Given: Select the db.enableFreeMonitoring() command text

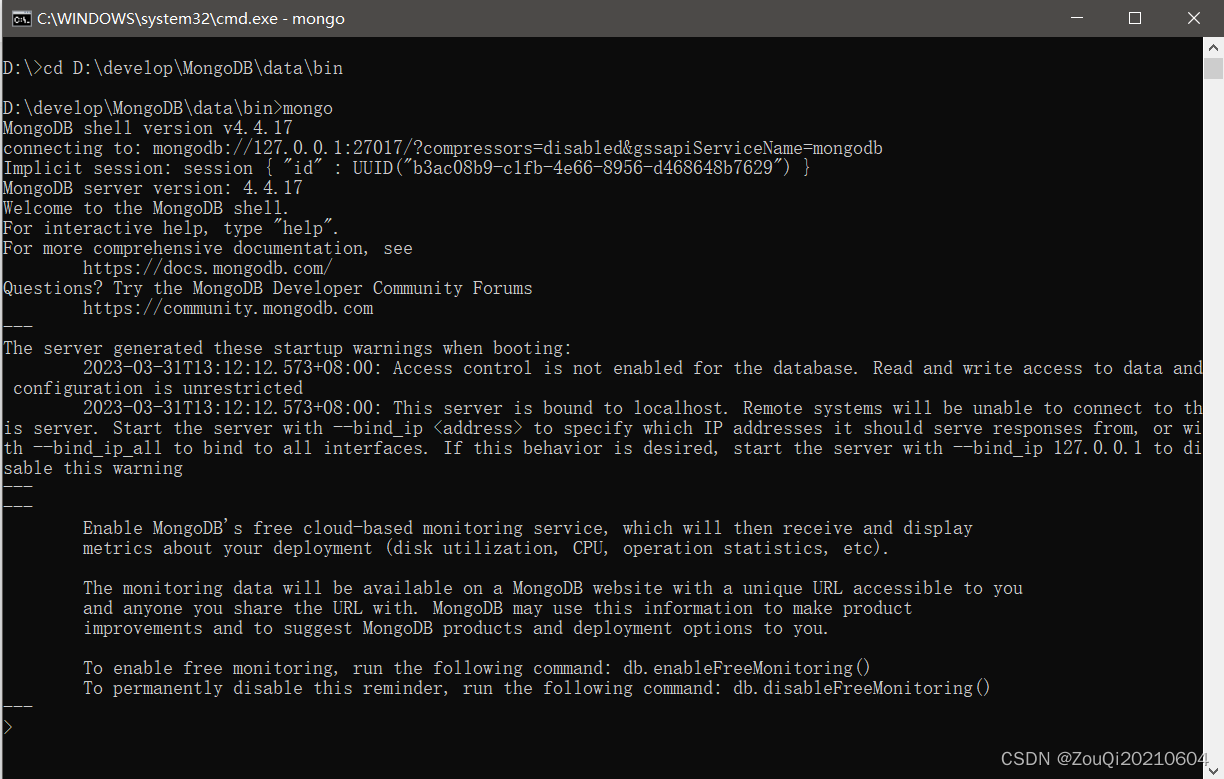Looking at the screenshot, I should (746, 667).
